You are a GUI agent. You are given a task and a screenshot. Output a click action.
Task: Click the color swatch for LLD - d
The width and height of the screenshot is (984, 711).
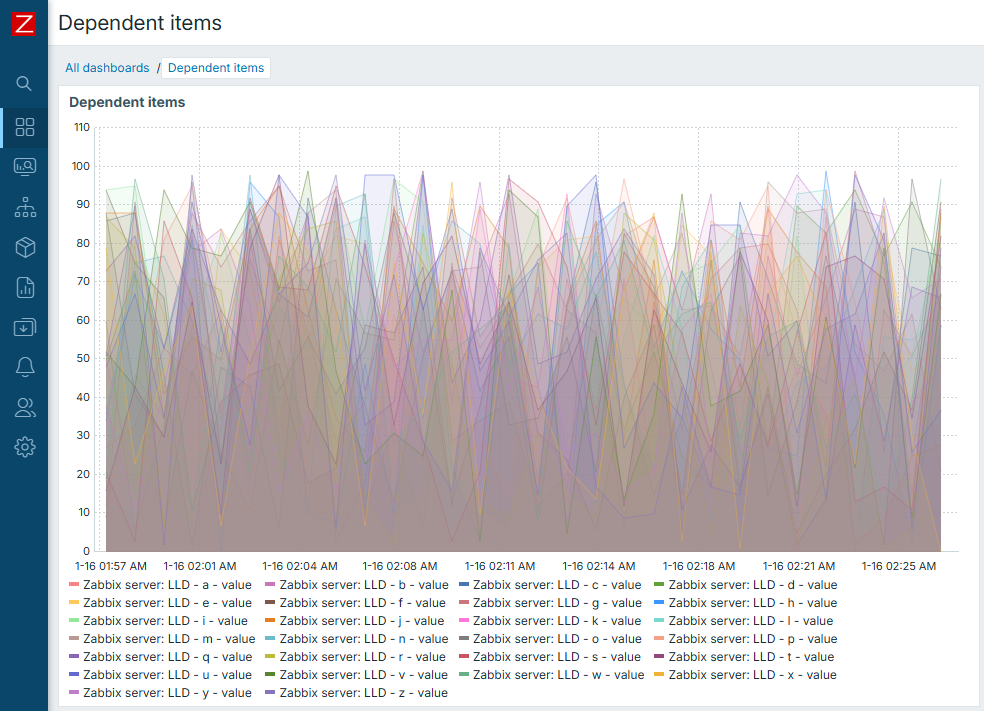(x=659, y=585)
